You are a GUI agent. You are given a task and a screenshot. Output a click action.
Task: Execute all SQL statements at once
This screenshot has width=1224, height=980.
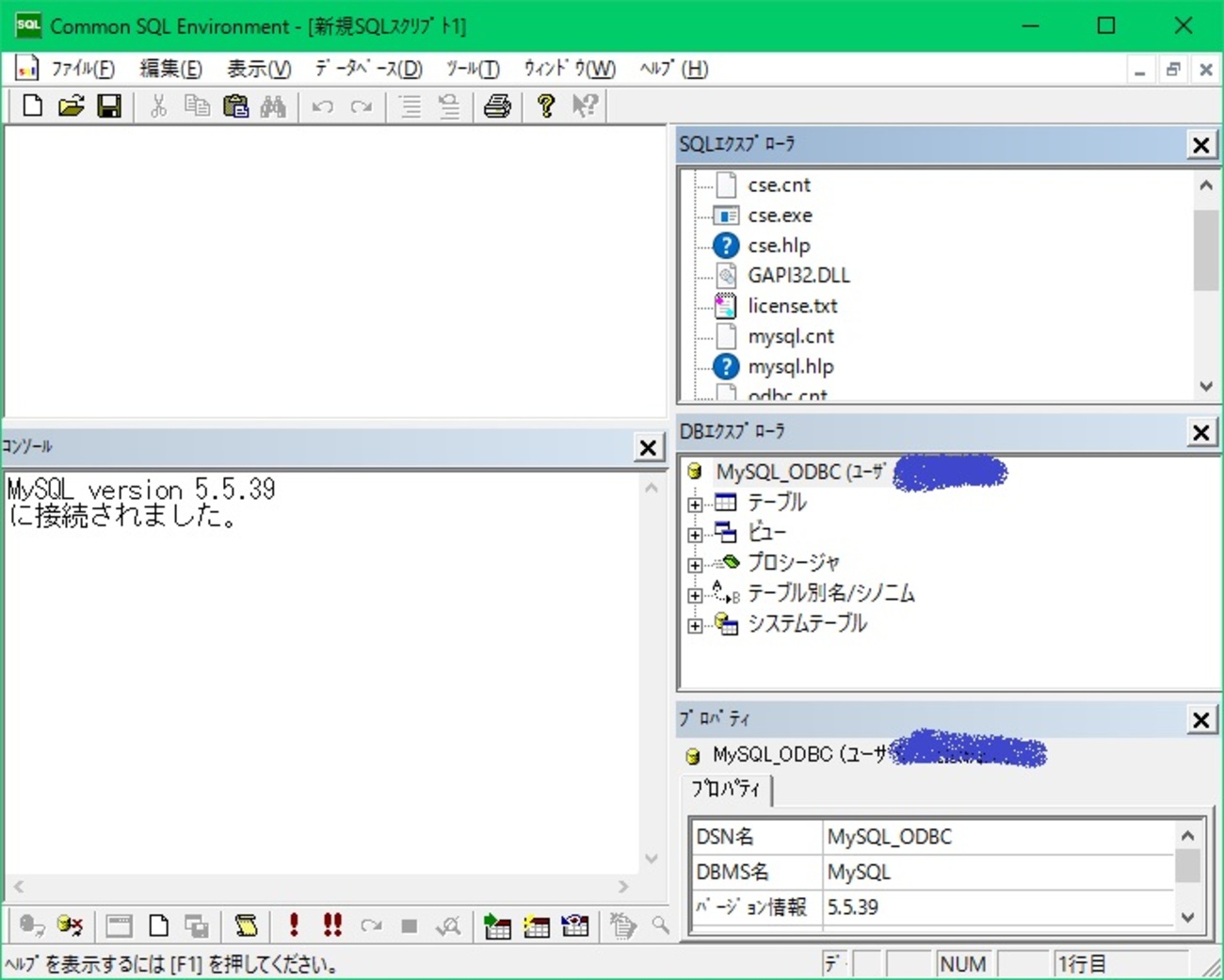coord(331,925)
